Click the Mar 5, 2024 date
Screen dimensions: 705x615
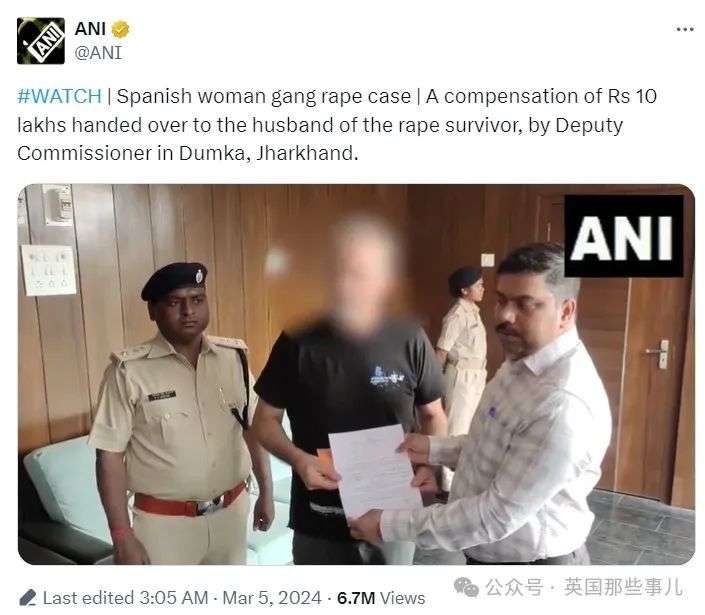pos(272,598)
